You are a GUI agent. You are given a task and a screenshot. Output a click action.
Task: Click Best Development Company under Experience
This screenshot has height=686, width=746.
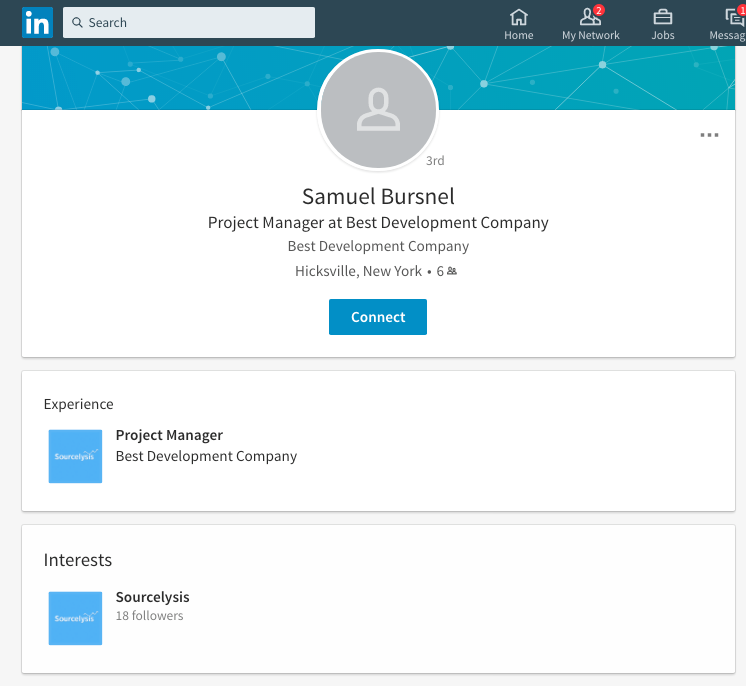point(206,456)
